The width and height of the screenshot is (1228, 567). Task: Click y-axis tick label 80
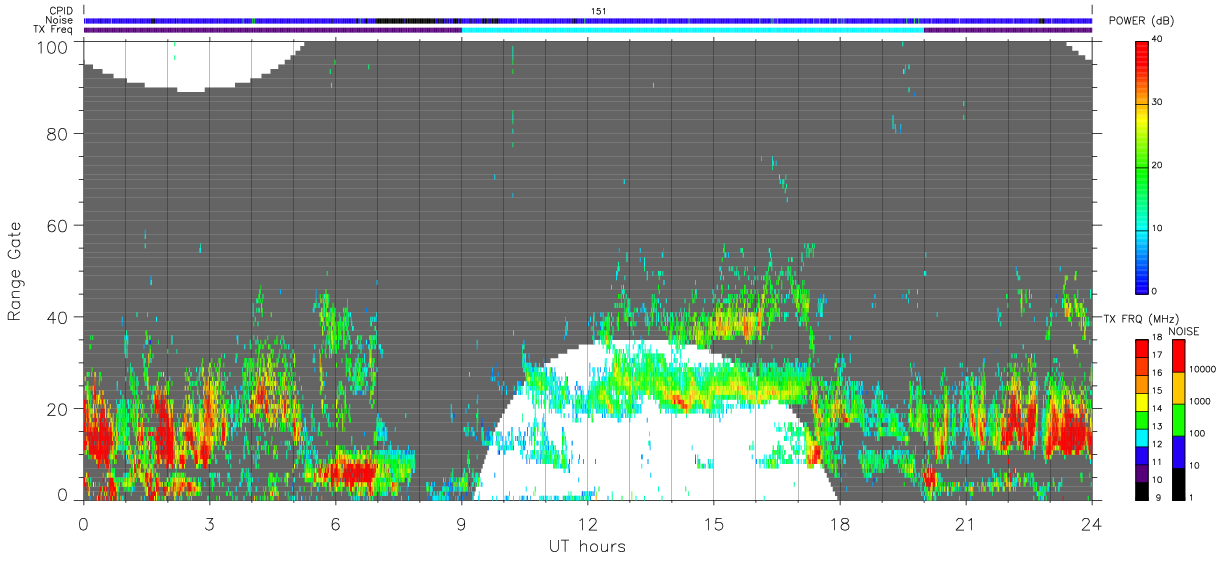tap(58, 133)
